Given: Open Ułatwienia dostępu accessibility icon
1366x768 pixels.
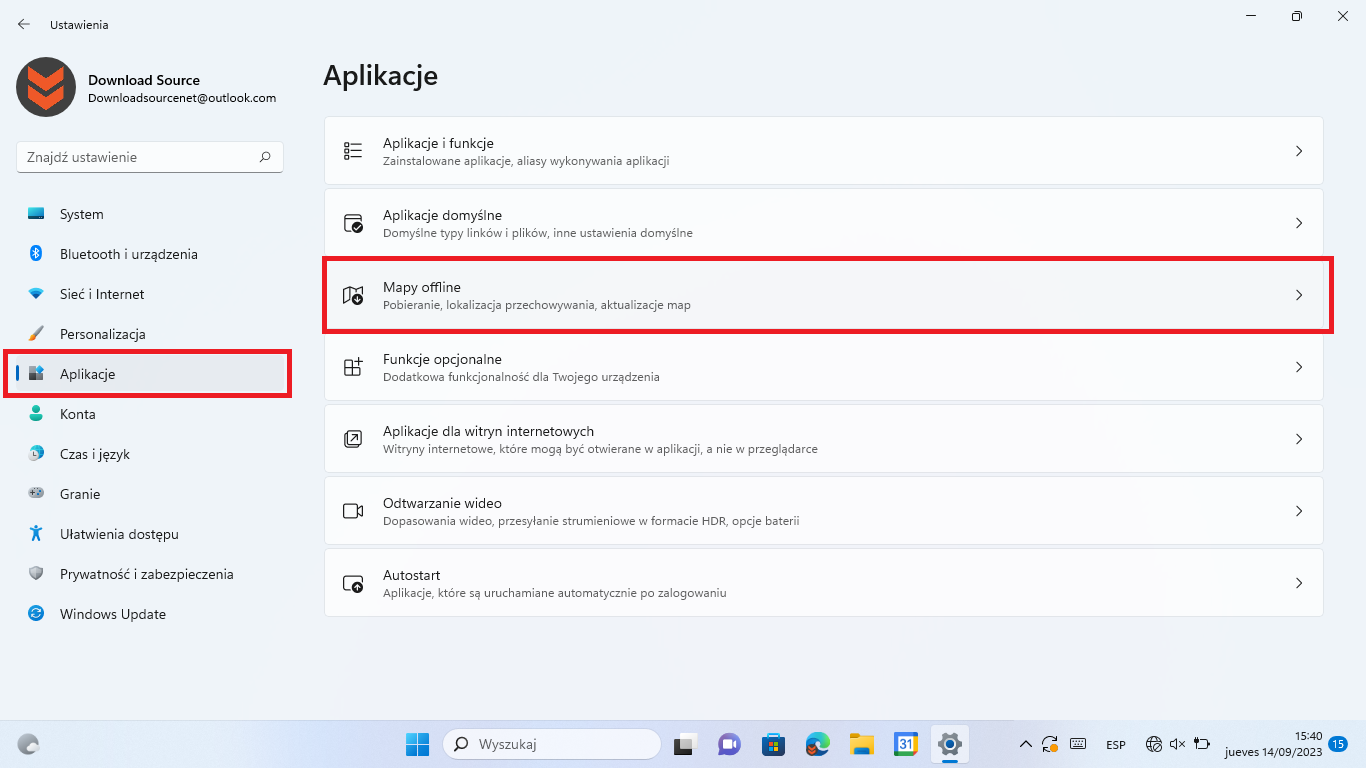Looking at the screenshot, I should [x=36, y=534].
